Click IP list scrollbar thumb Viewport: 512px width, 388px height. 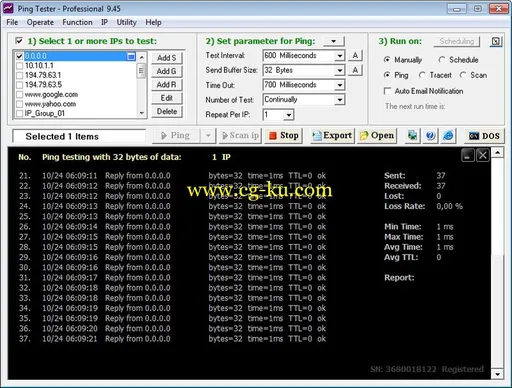click(142, 70)
